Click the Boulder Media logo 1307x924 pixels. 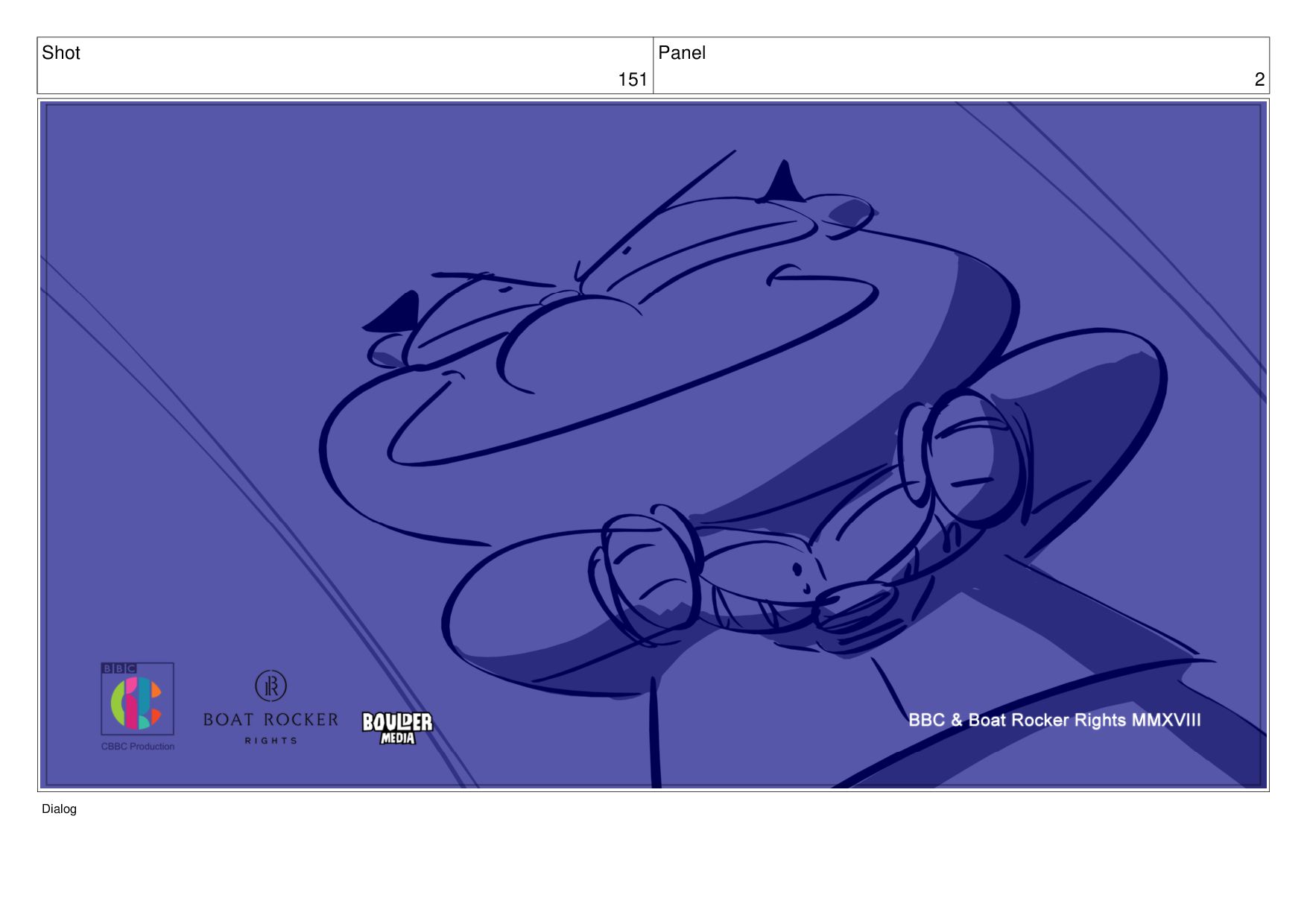point(397,728)
